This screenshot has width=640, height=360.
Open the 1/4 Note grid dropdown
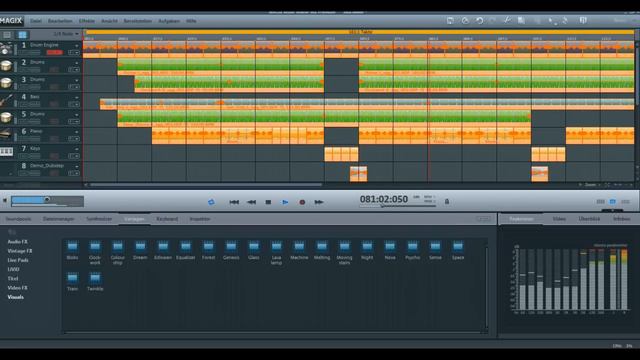click(66, 34)
